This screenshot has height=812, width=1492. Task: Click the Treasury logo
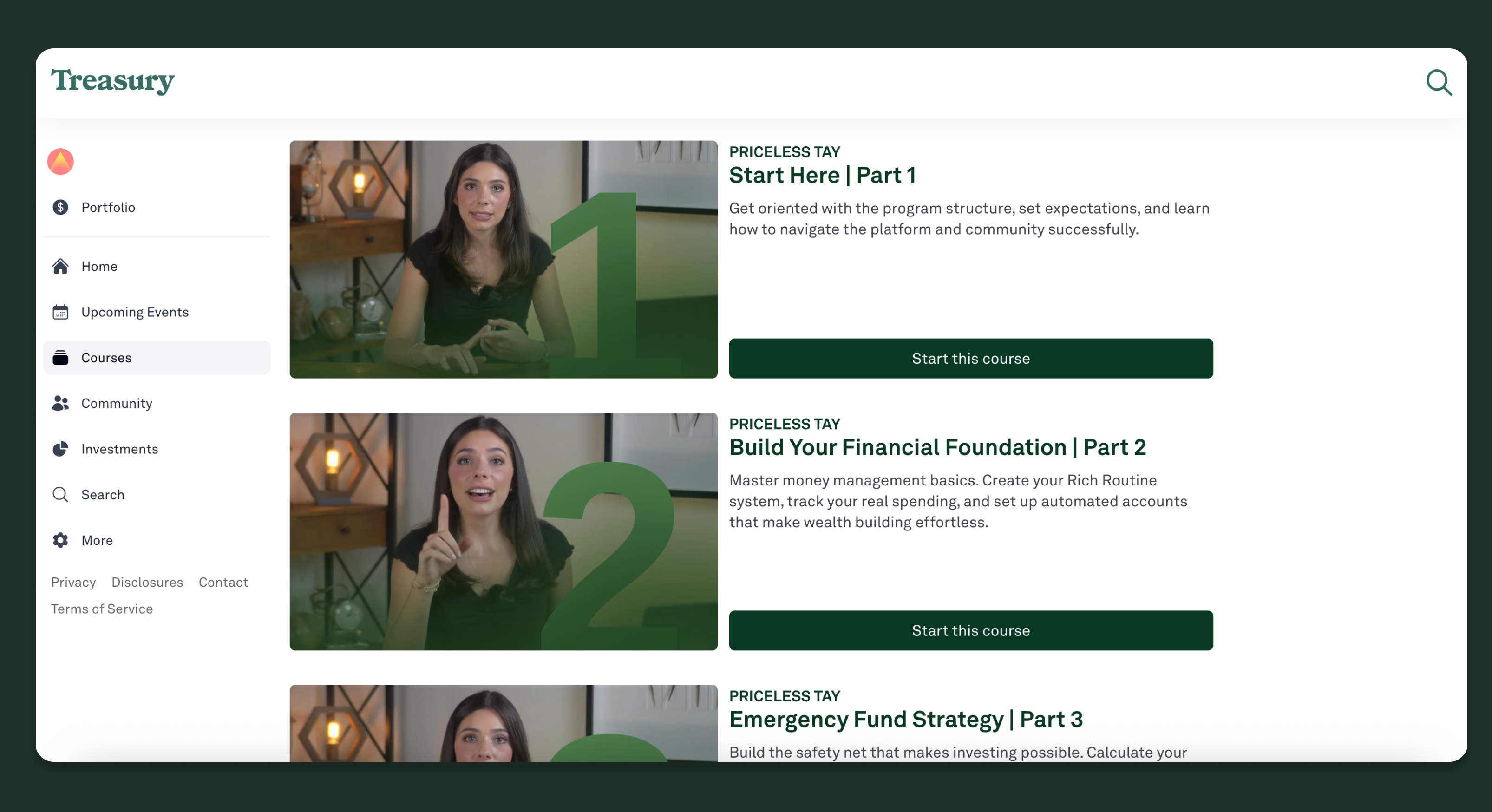[x=112, y=81]
